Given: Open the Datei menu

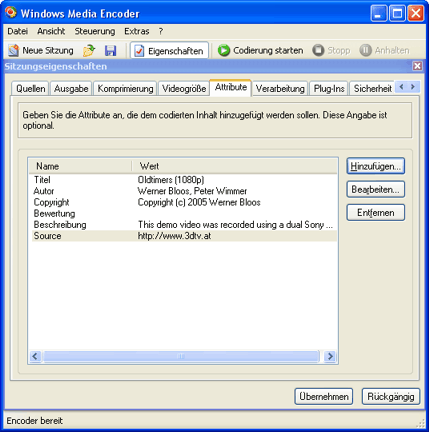Looking at the screenshot, I should pos(18,31).
